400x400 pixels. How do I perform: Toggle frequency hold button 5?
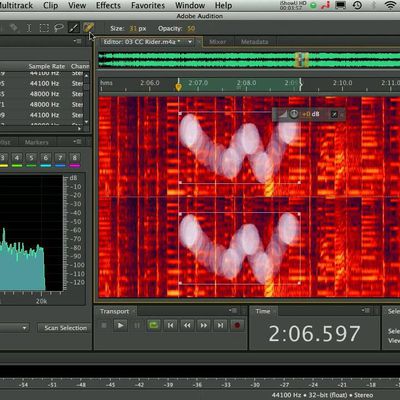31,158
